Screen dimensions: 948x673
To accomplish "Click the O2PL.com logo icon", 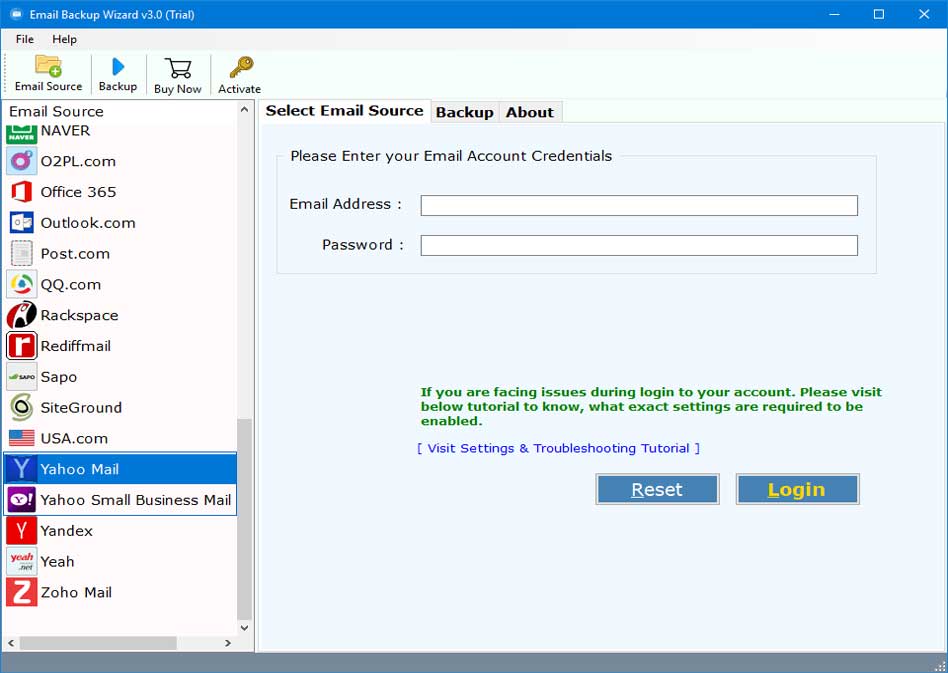I will [21, 161].
